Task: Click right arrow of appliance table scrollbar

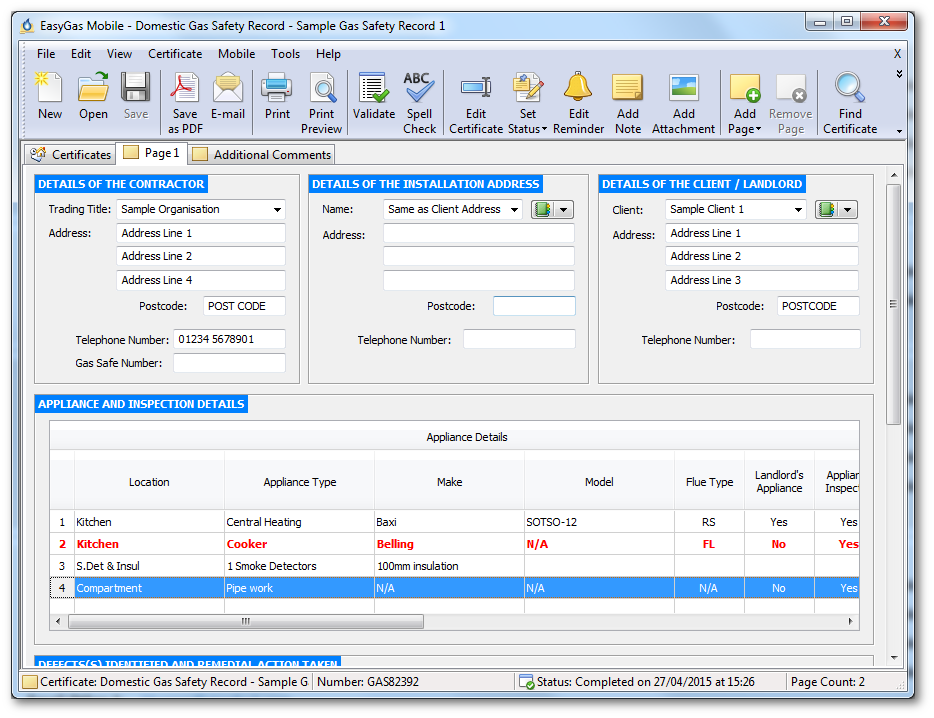Action: pos(850,621)
